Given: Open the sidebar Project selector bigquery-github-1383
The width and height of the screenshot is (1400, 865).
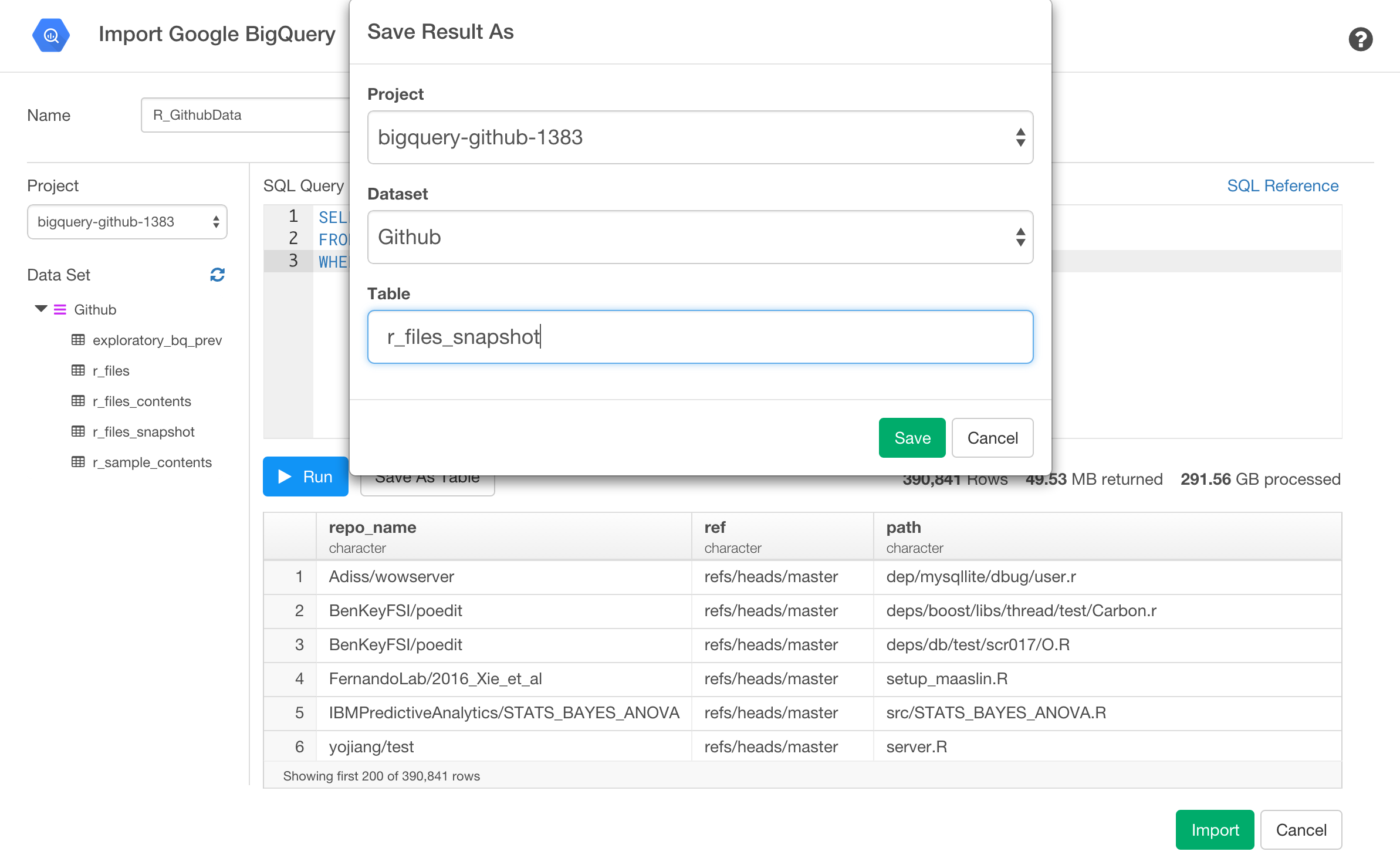Looking at the screenshot, I should click(127, 222).
